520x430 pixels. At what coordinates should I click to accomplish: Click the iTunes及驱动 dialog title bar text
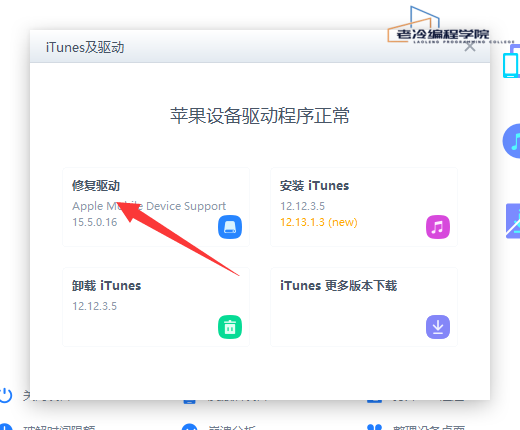pyautogui.click(x=85, y=47)
